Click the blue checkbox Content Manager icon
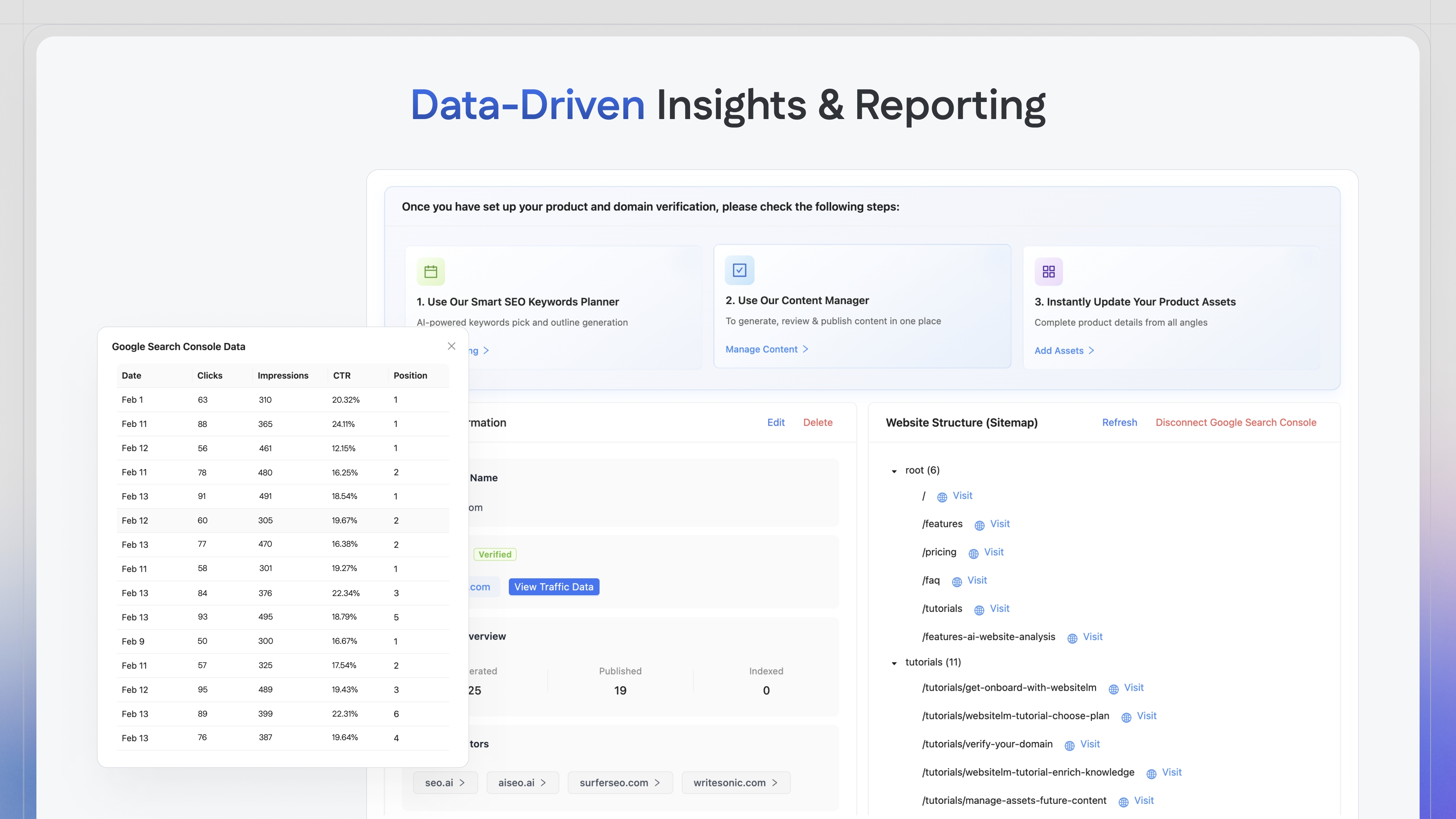The width and height of the screenshot is (1456, 819). [739, 270]
